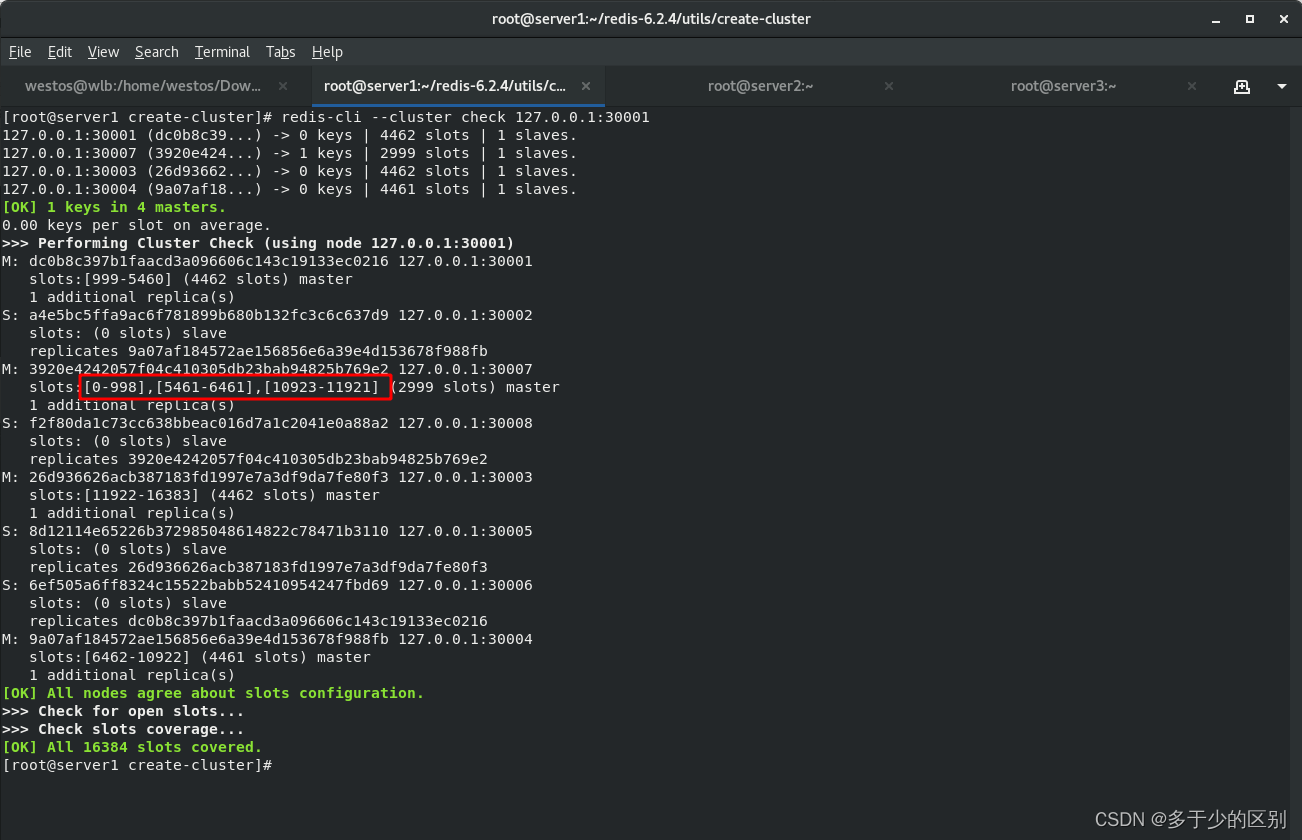
Task: Switch to the root@server2 tab
Action: [x=760, y=86]
